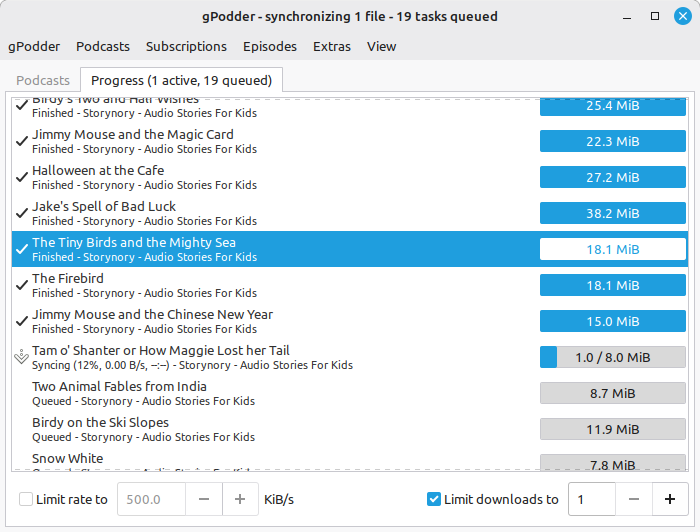The image size is (700, 532).
Task: Minimize the gPodder window
Action: [x=628, y=16]
